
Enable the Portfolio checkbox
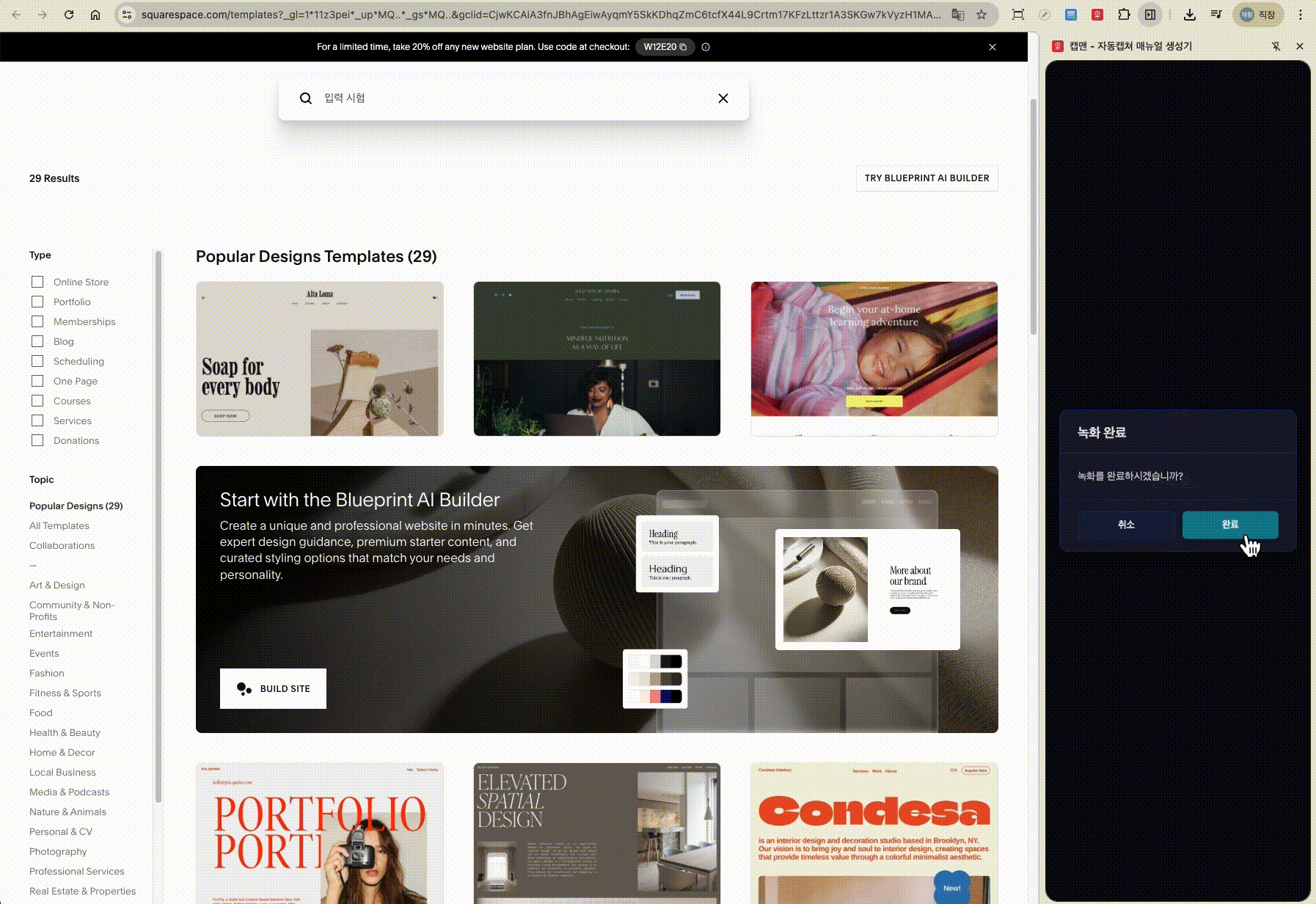pyautogui.click(x=38, y=302)
